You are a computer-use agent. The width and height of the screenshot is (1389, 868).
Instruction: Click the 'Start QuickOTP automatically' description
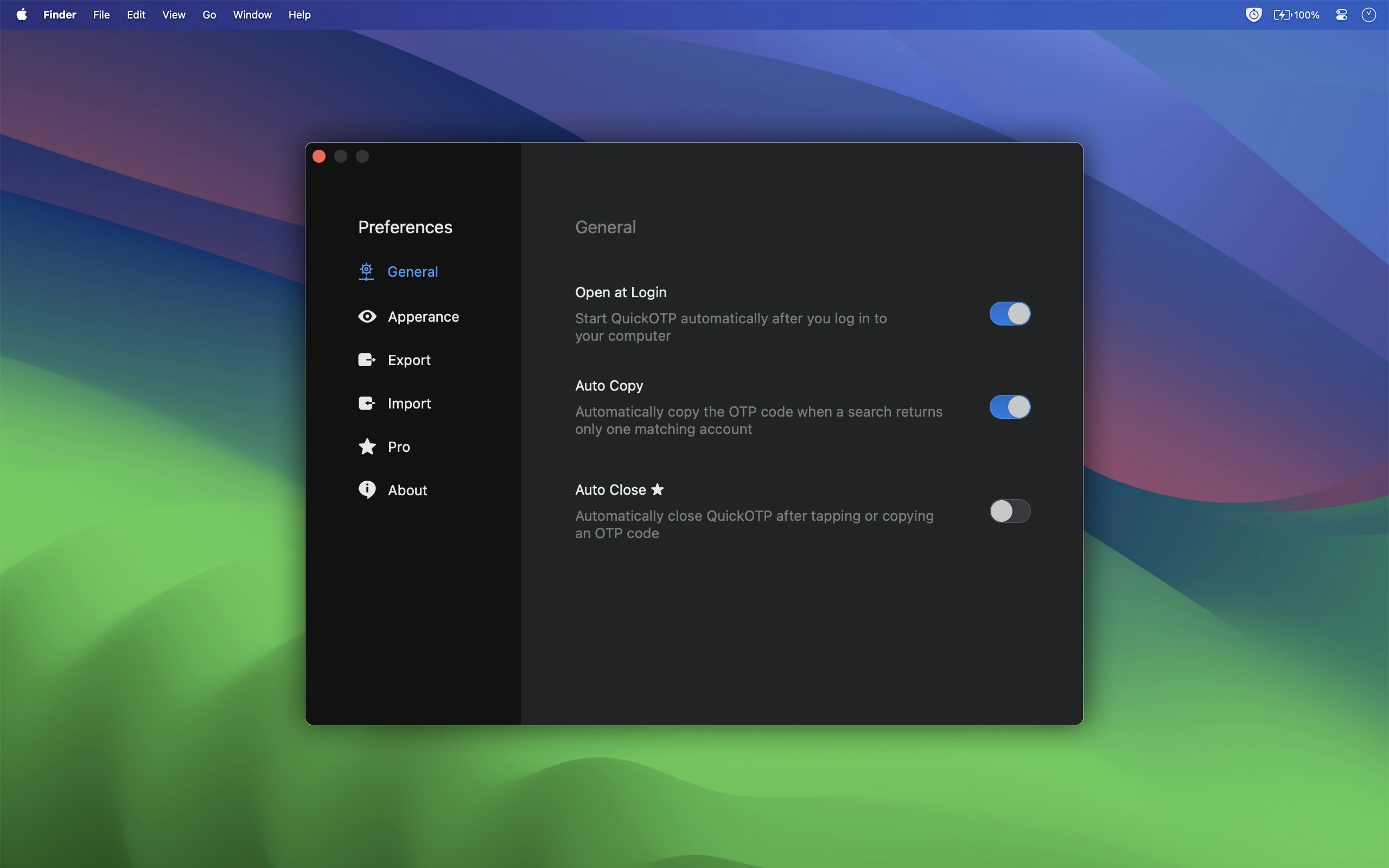pos(731,327)
